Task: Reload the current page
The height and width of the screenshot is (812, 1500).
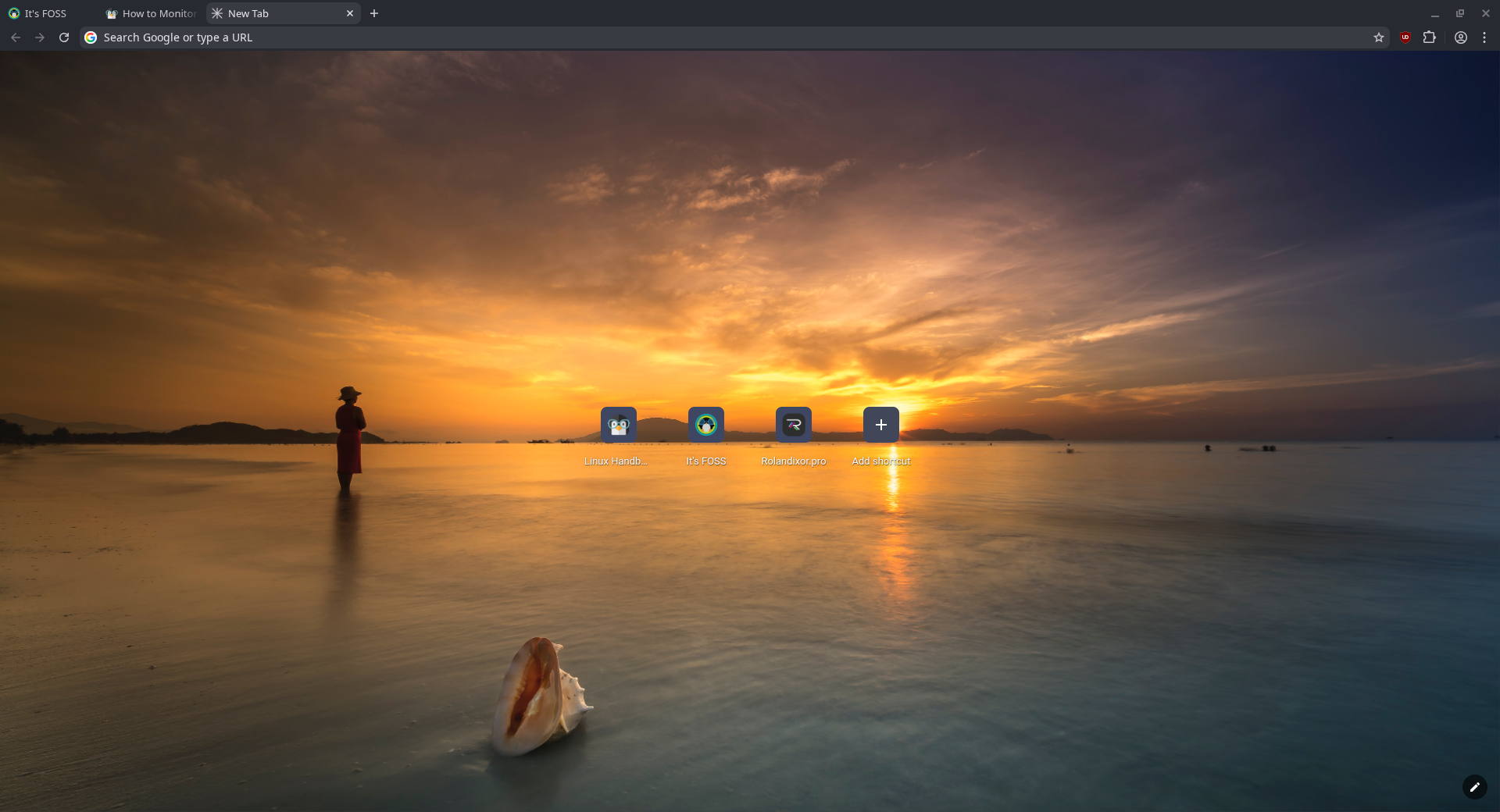Action: point(64,37)
